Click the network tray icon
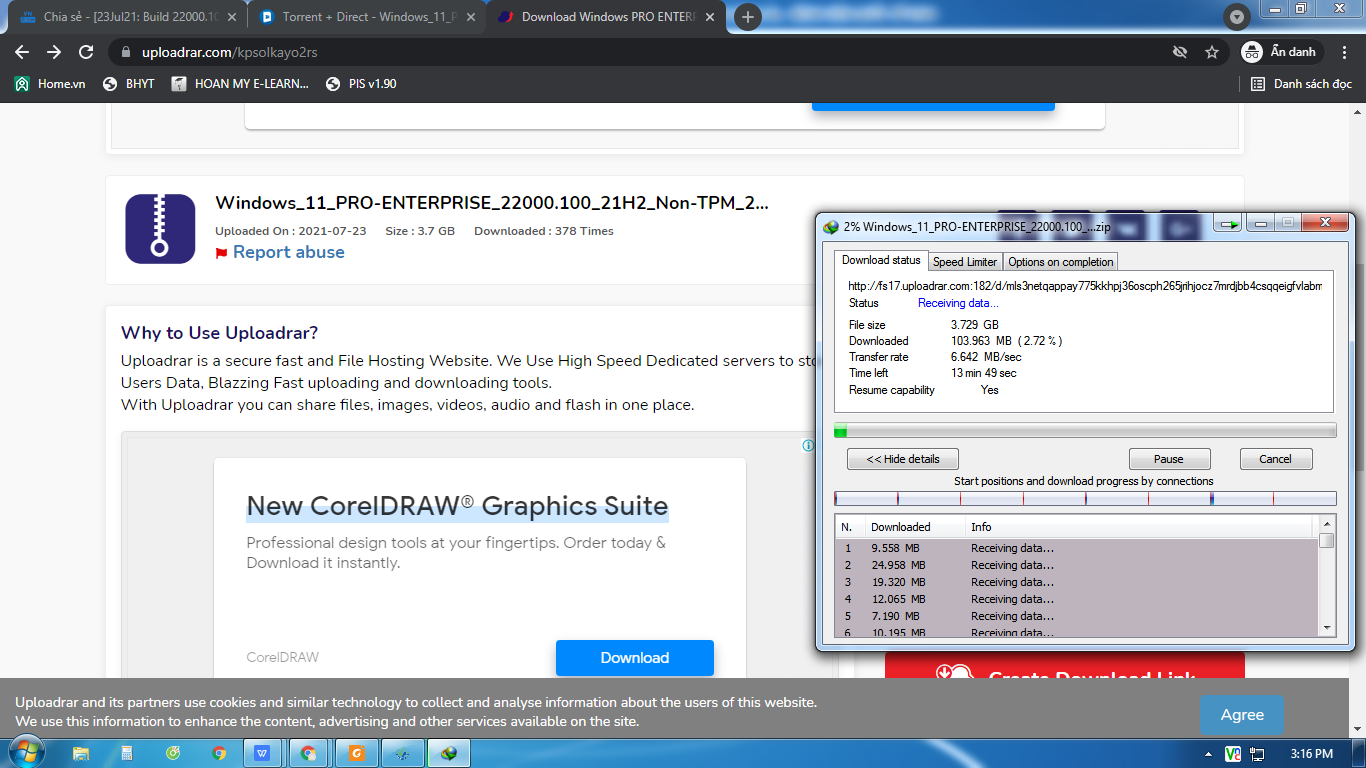Viewport: 1366px width, 768px height. coord(1258,754)
